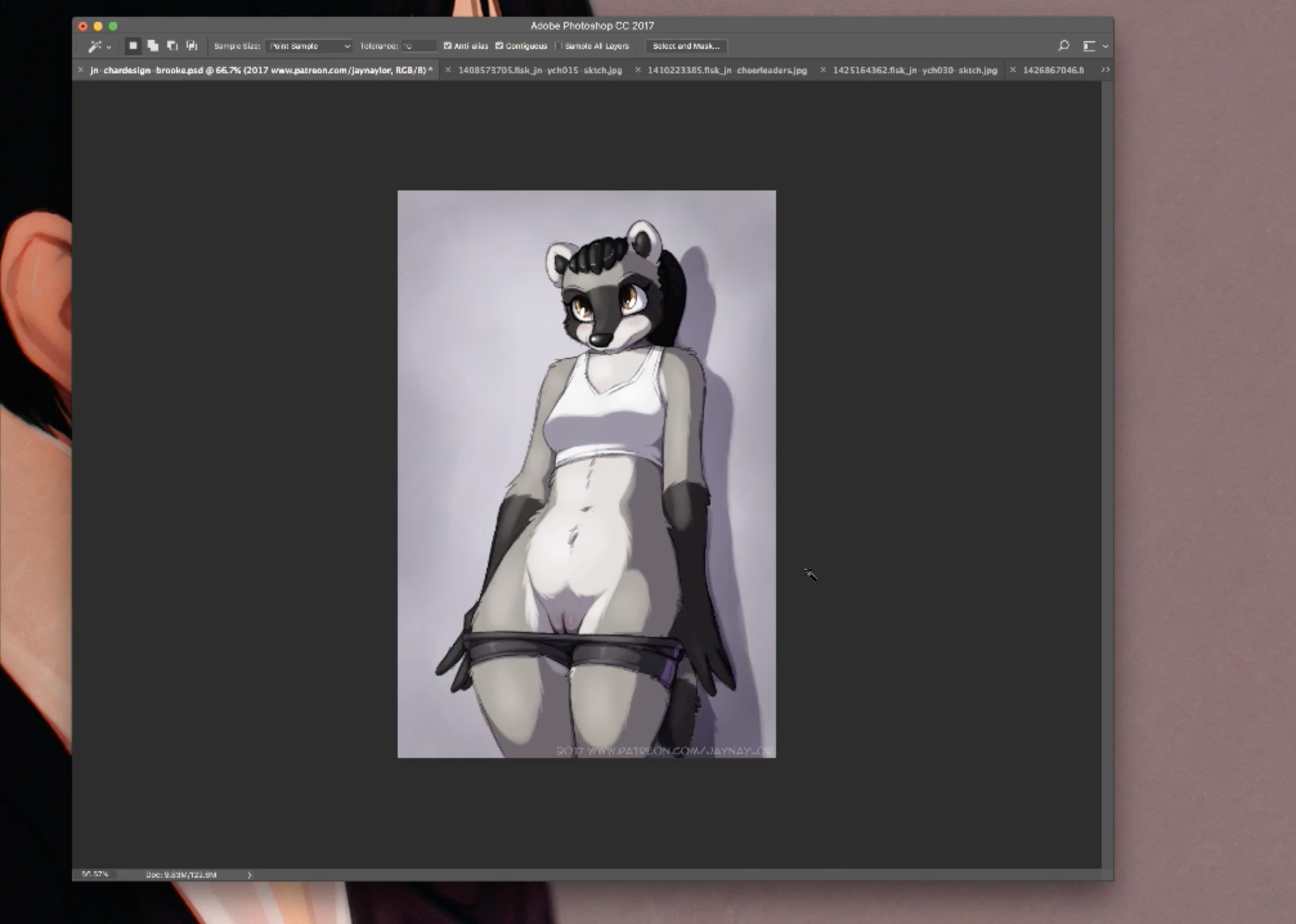Click the search magnifier icon
The height and width of the screenshot is (924, 1296).
(1064, 46)
